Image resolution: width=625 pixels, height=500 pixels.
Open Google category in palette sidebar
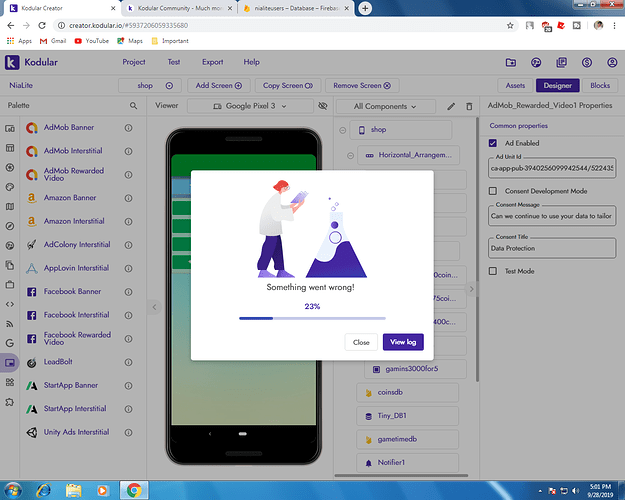pyautogui.click(x=10, y=343)
